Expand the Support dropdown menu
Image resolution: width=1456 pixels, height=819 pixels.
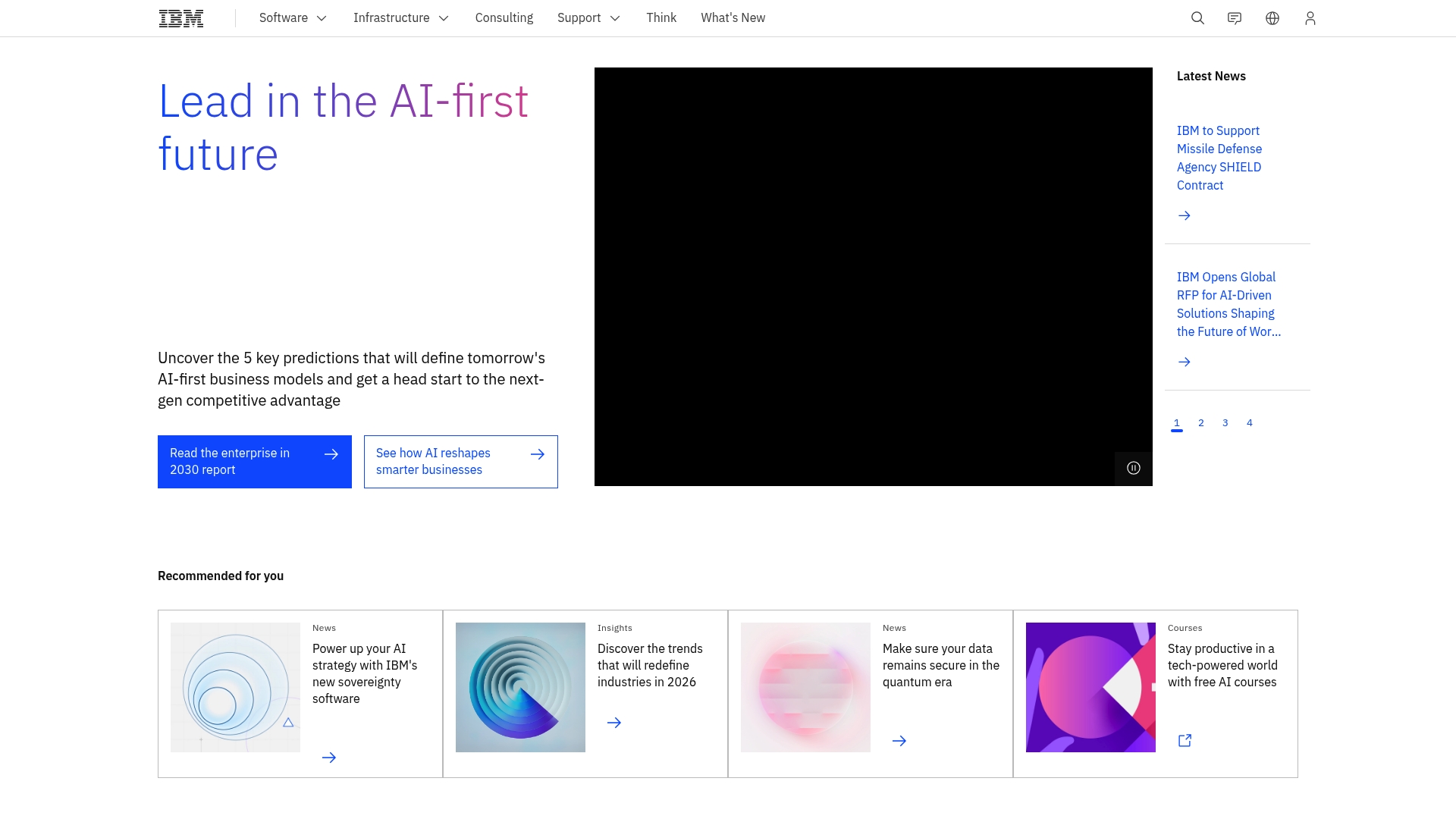[588, 18]
